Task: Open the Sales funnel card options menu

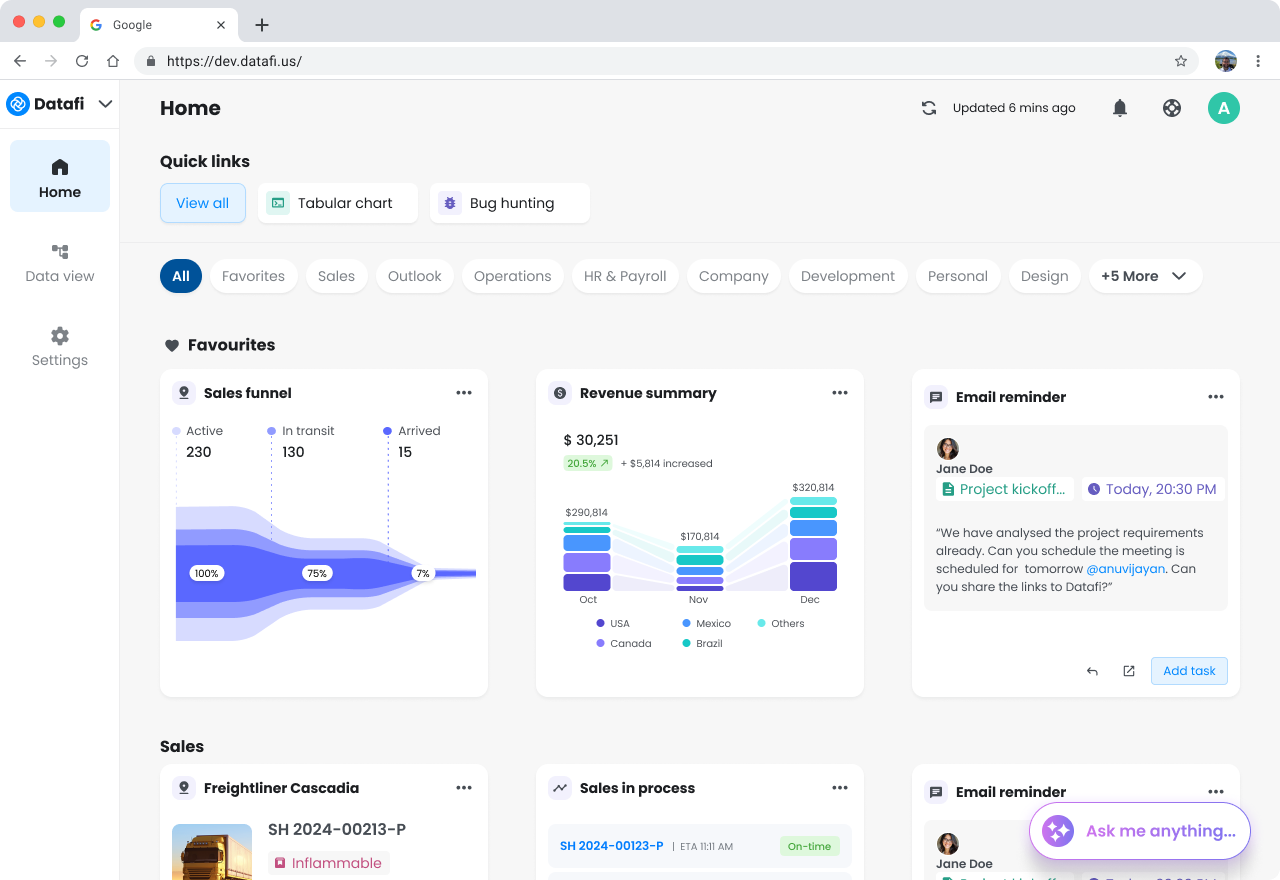Action: [x=464, y=393]
